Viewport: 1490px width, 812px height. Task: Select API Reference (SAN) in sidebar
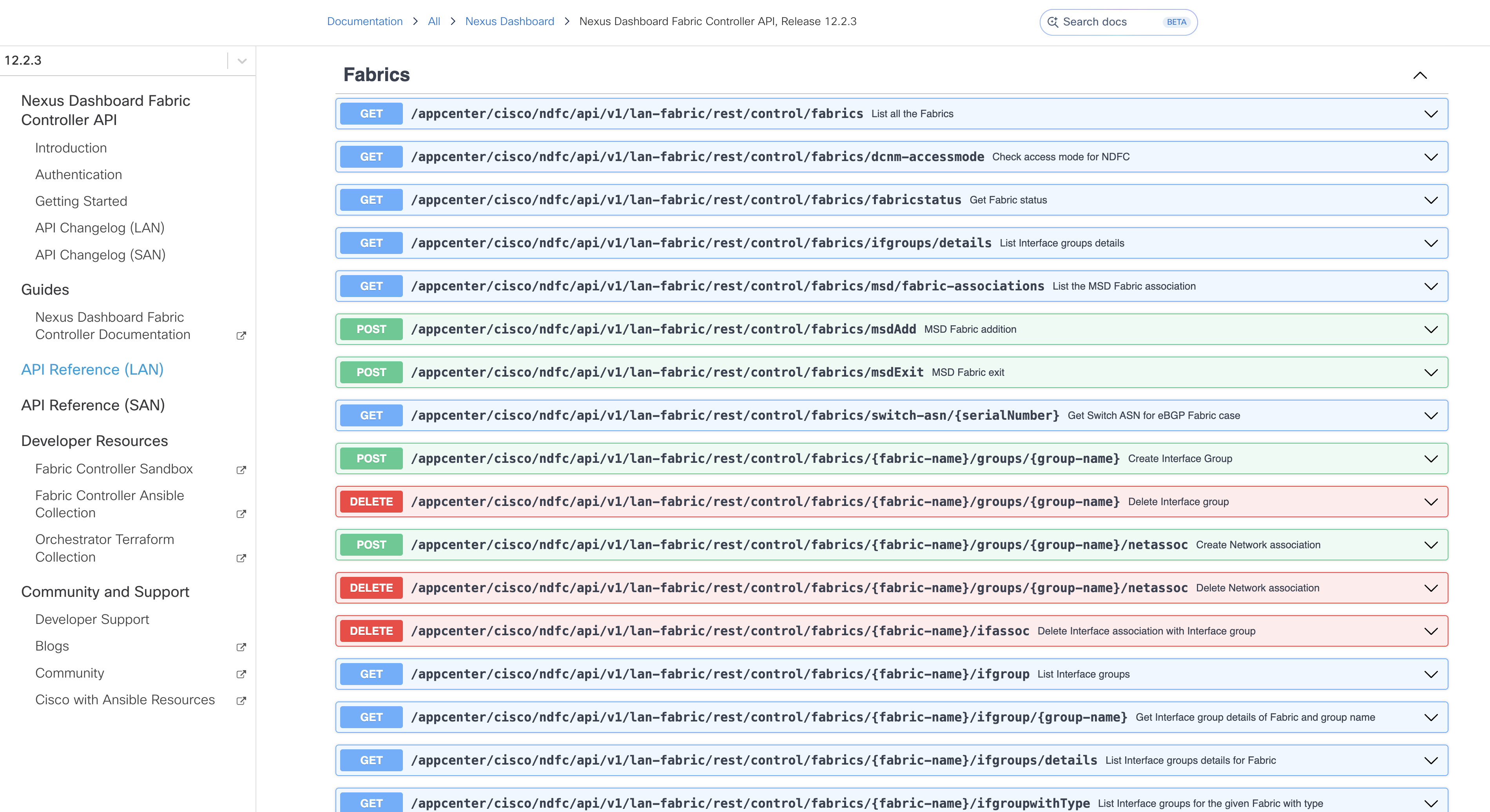pos(93,405)
